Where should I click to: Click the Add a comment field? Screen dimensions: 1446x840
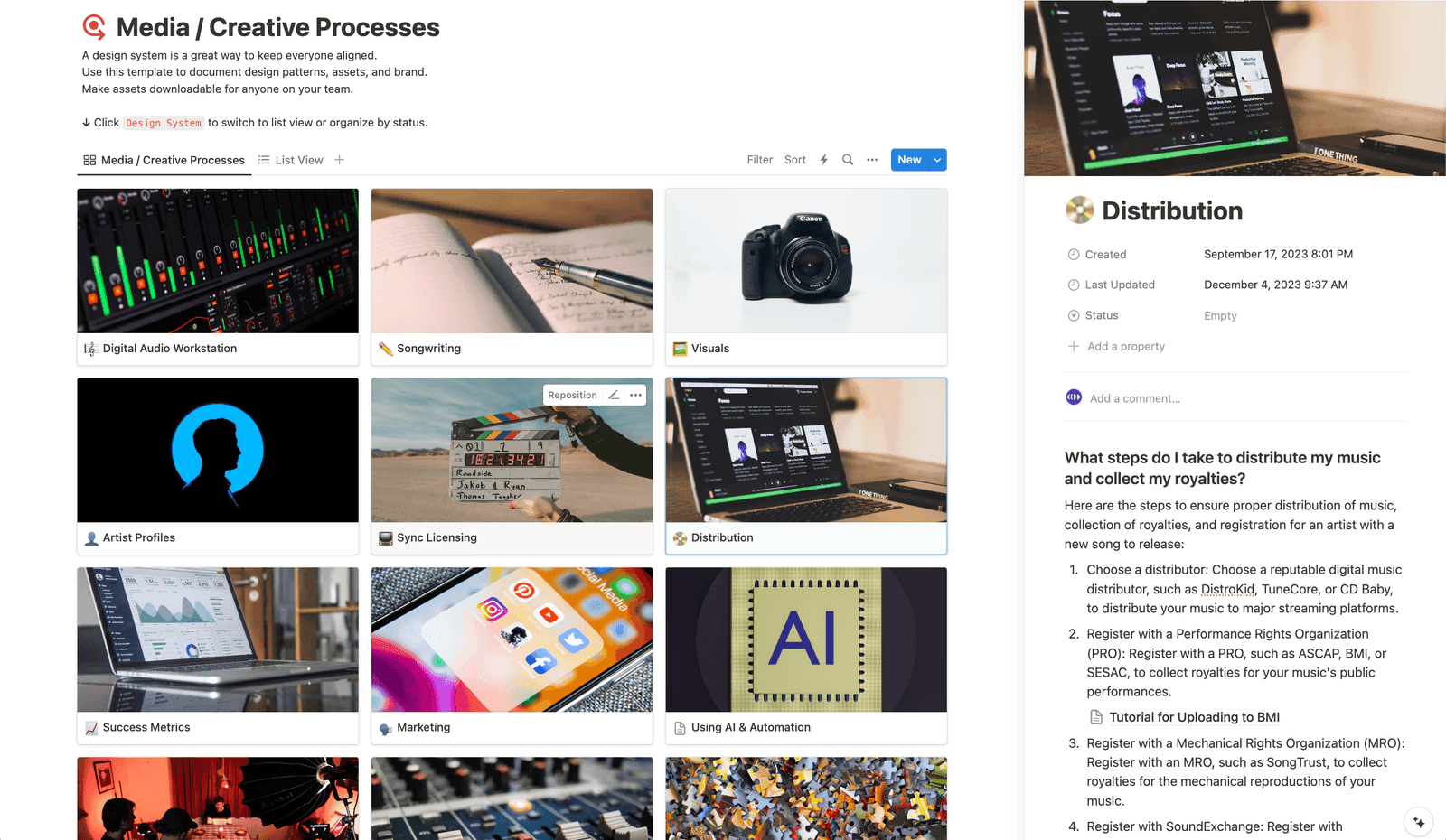pos(1134,398)
